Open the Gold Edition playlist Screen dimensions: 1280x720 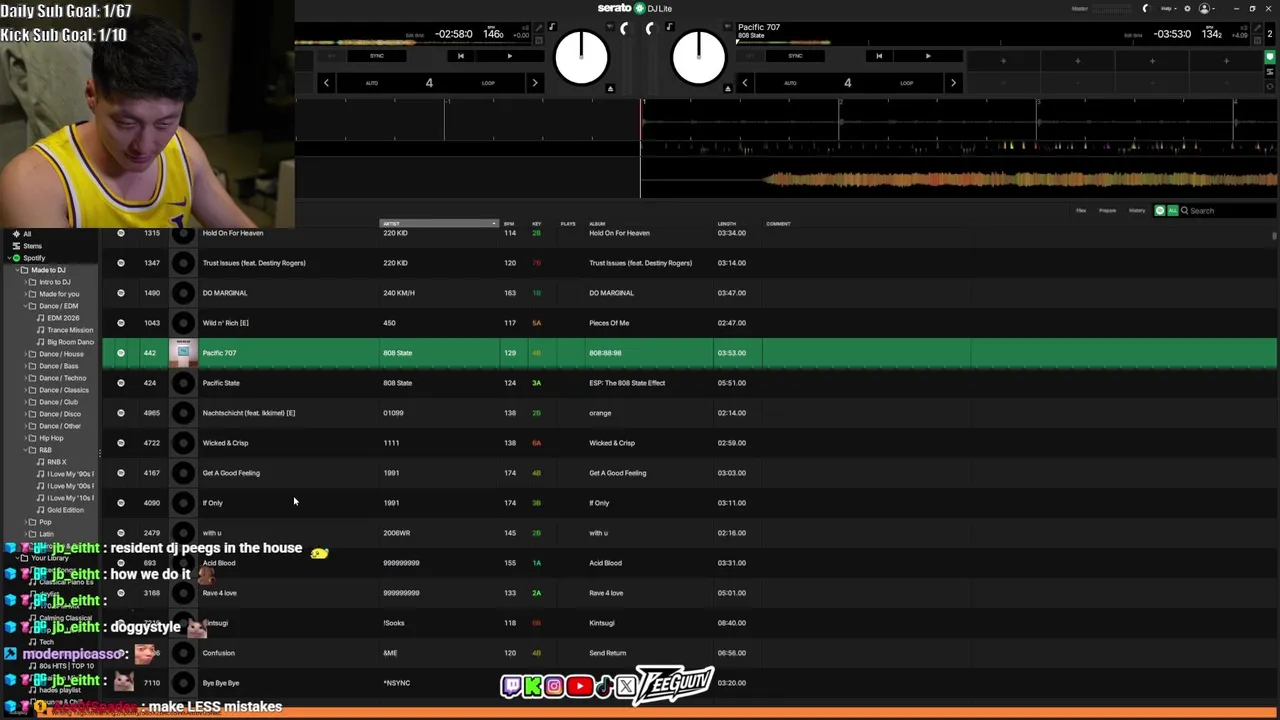pos(65,510)
